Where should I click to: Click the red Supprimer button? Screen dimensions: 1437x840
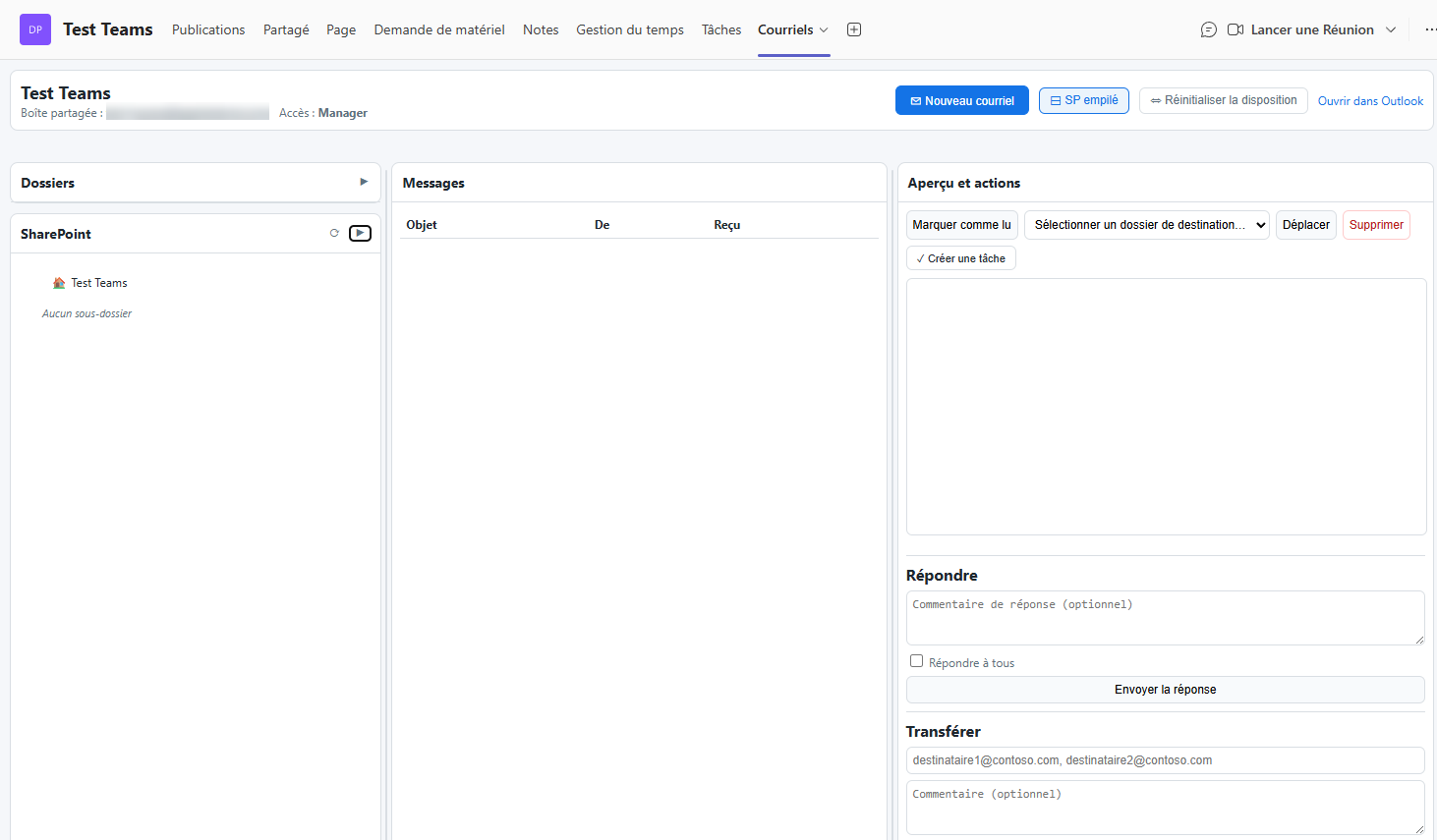(x=1376, y=225)
